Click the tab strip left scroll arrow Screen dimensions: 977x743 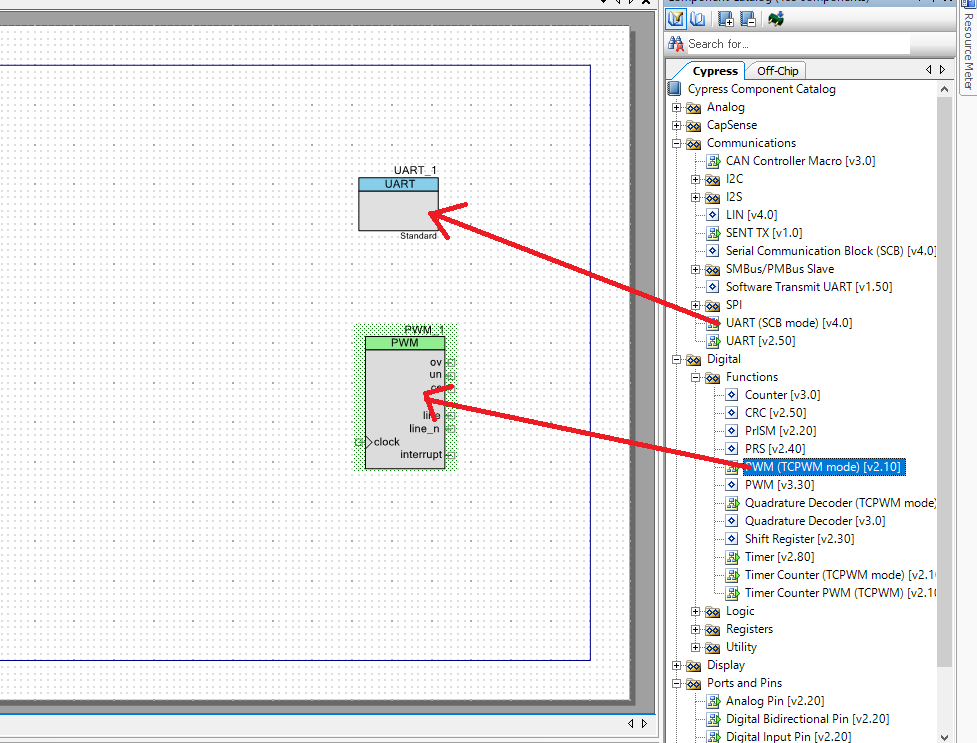[928, 70]
